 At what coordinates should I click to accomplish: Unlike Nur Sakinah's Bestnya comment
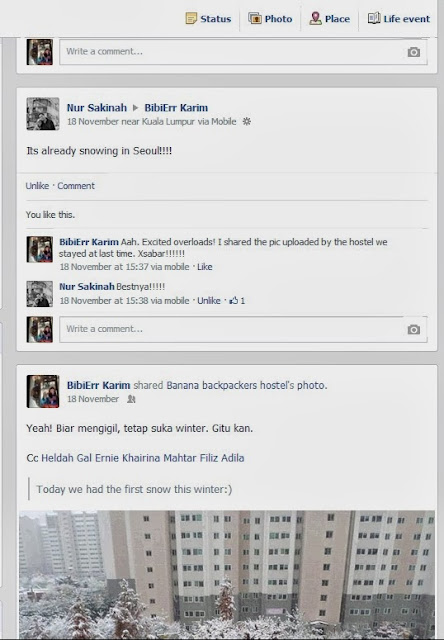pyautogui.click(x=209, y=301)
